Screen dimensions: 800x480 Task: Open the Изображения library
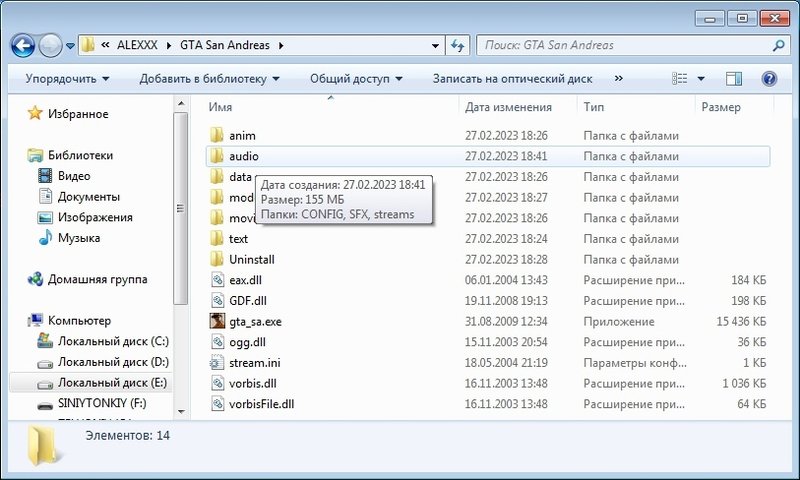[x=95, y=217]
